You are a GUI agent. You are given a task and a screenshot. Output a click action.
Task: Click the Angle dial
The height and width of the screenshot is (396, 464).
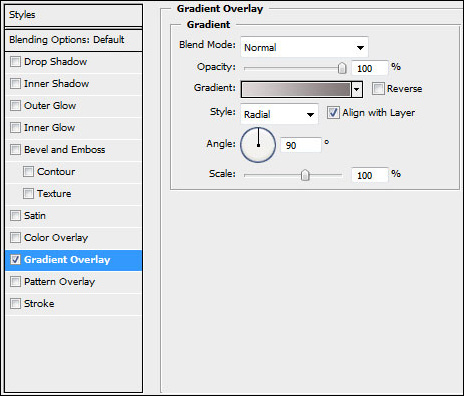pyautogui.click(x=258, y=145)
